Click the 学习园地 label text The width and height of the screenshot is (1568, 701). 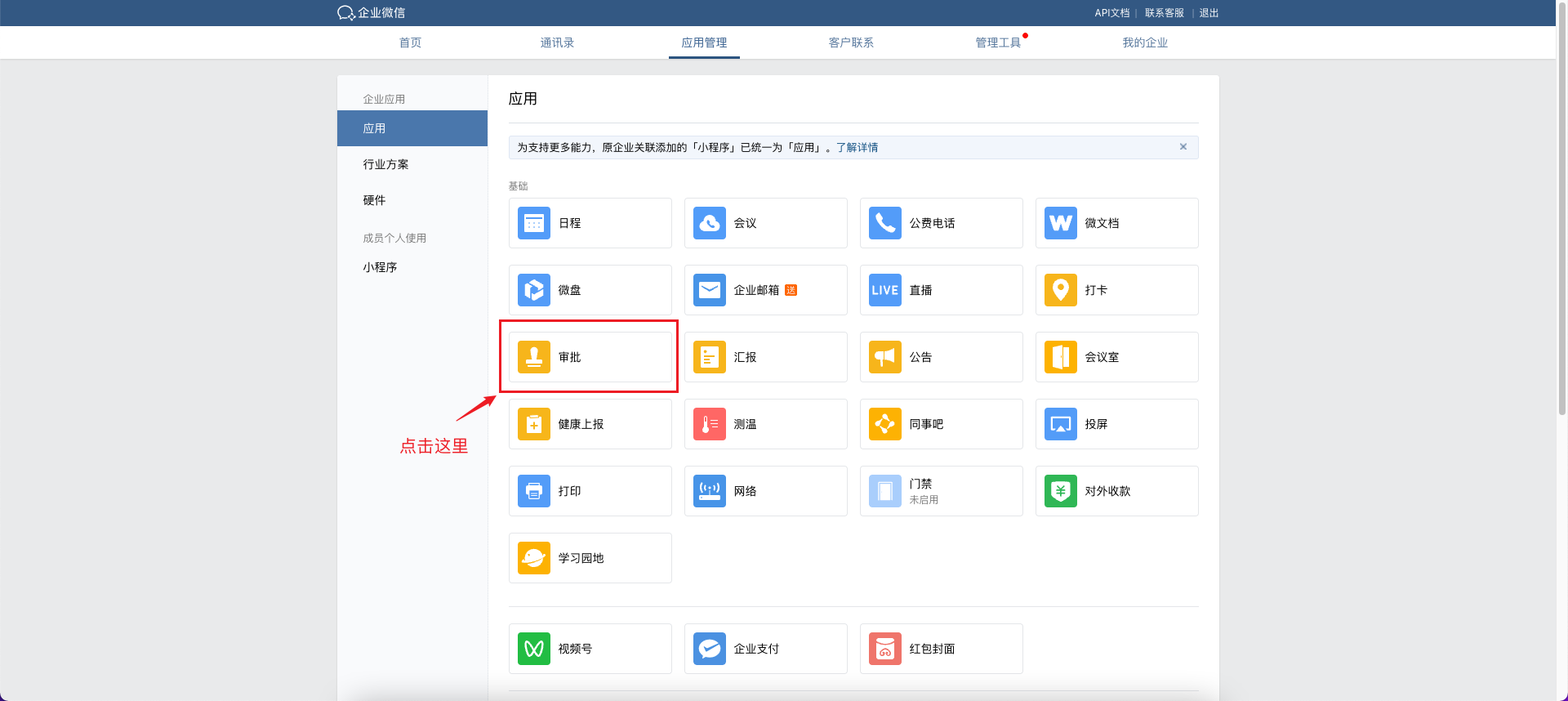pyautogui.click(x=581, y=558)
